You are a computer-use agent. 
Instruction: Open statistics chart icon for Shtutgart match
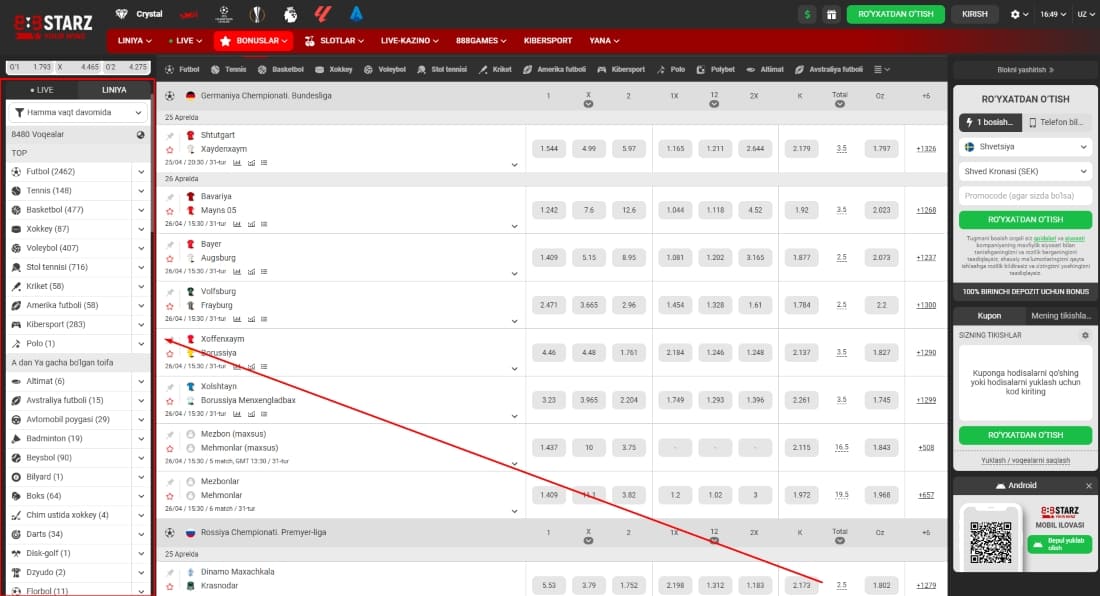[237, 163]
